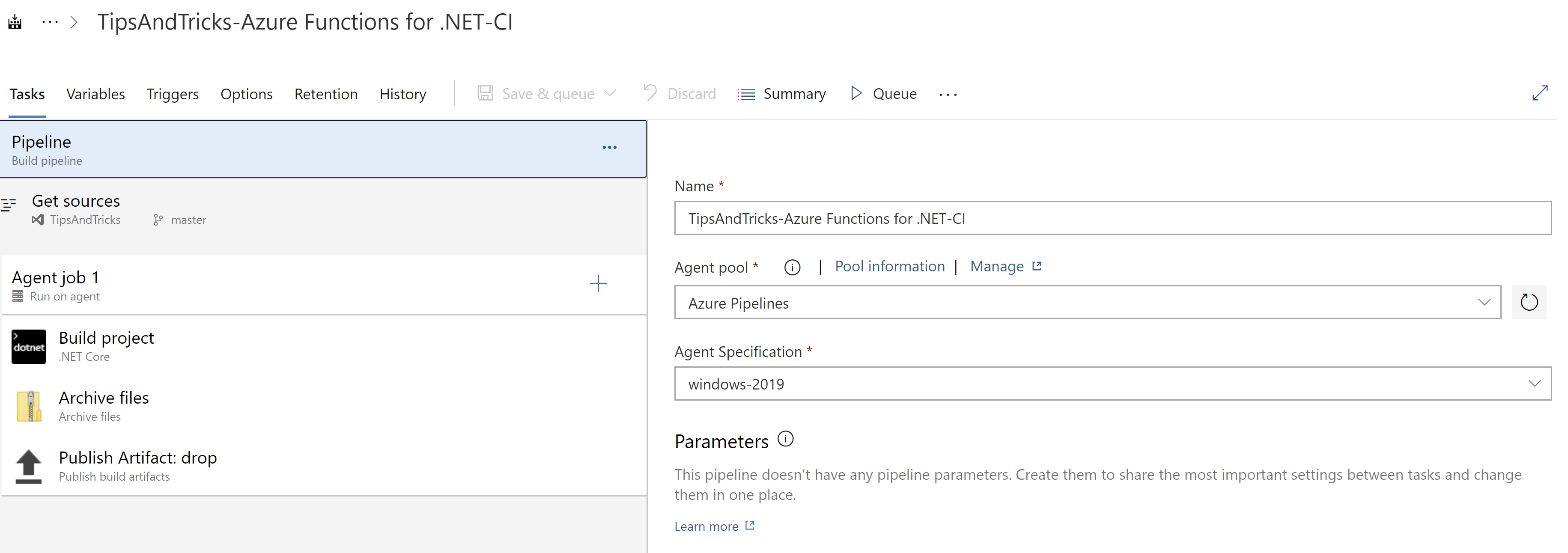Switch to the Tasks tab

point(27,94)
